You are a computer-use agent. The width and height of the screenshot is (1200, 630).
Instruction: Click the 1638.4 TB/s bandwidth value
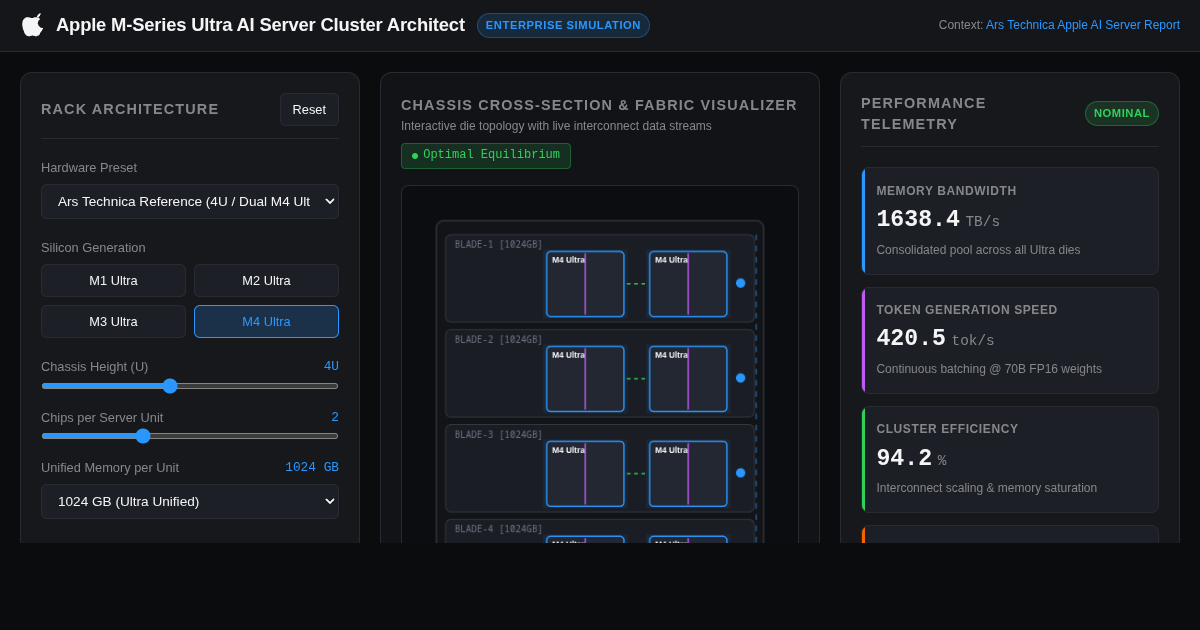(x=938, y=220)
